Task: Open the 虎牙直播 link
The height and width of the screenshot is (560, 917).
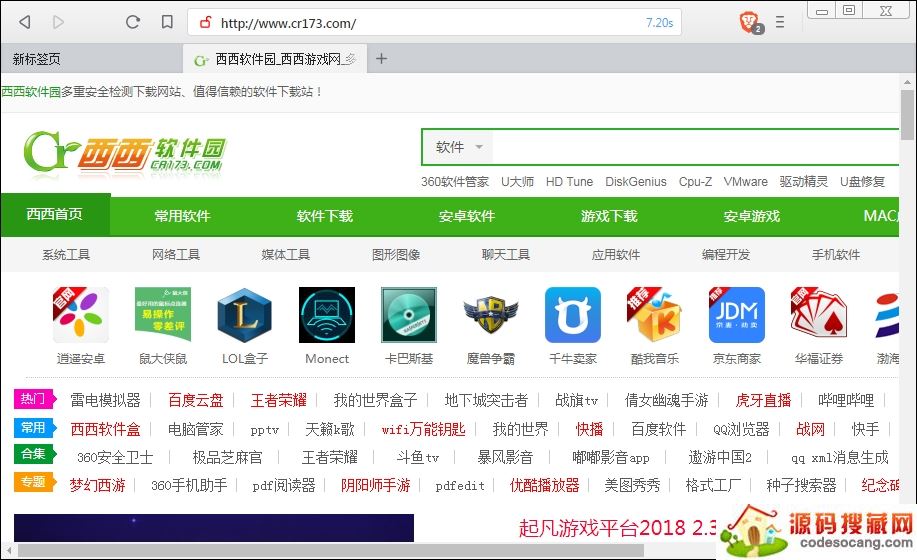Action: tap(763, 400)
